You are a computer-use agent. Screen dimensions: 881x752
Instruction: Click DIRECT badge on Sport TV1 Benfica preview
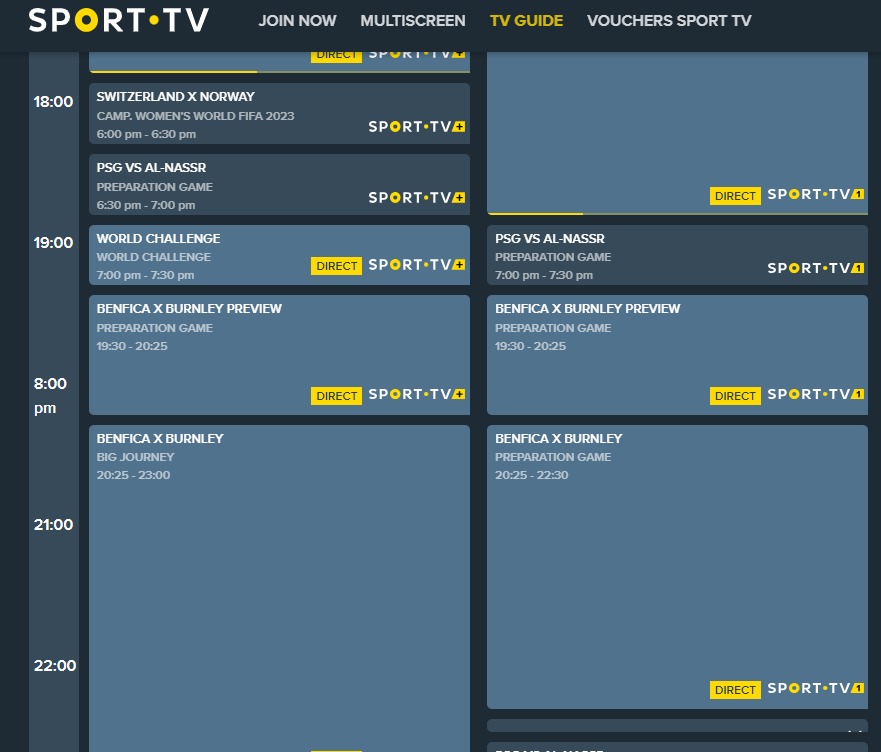point(735,396)
